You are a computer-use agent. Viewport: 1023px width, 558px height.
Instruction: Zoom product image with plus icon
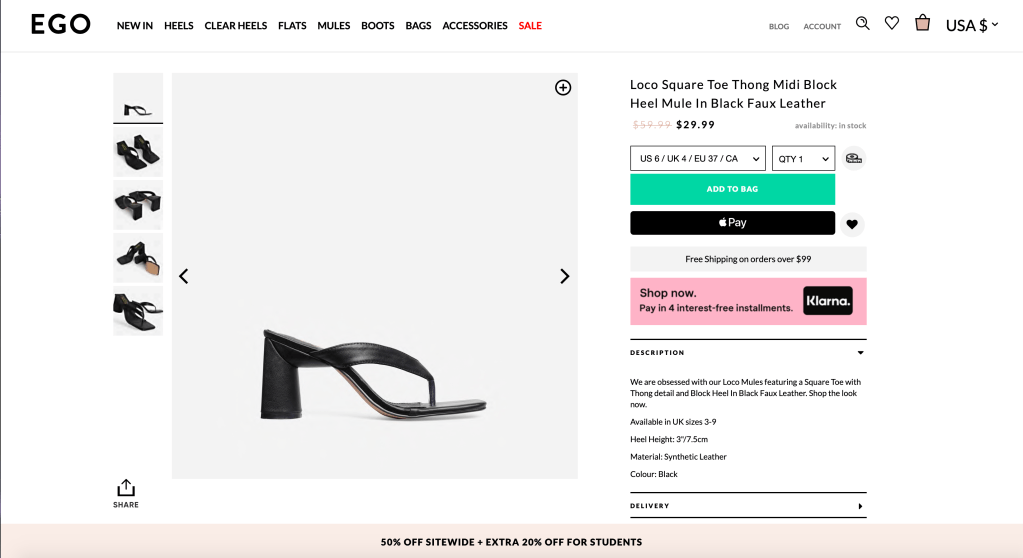coord(563,87)
